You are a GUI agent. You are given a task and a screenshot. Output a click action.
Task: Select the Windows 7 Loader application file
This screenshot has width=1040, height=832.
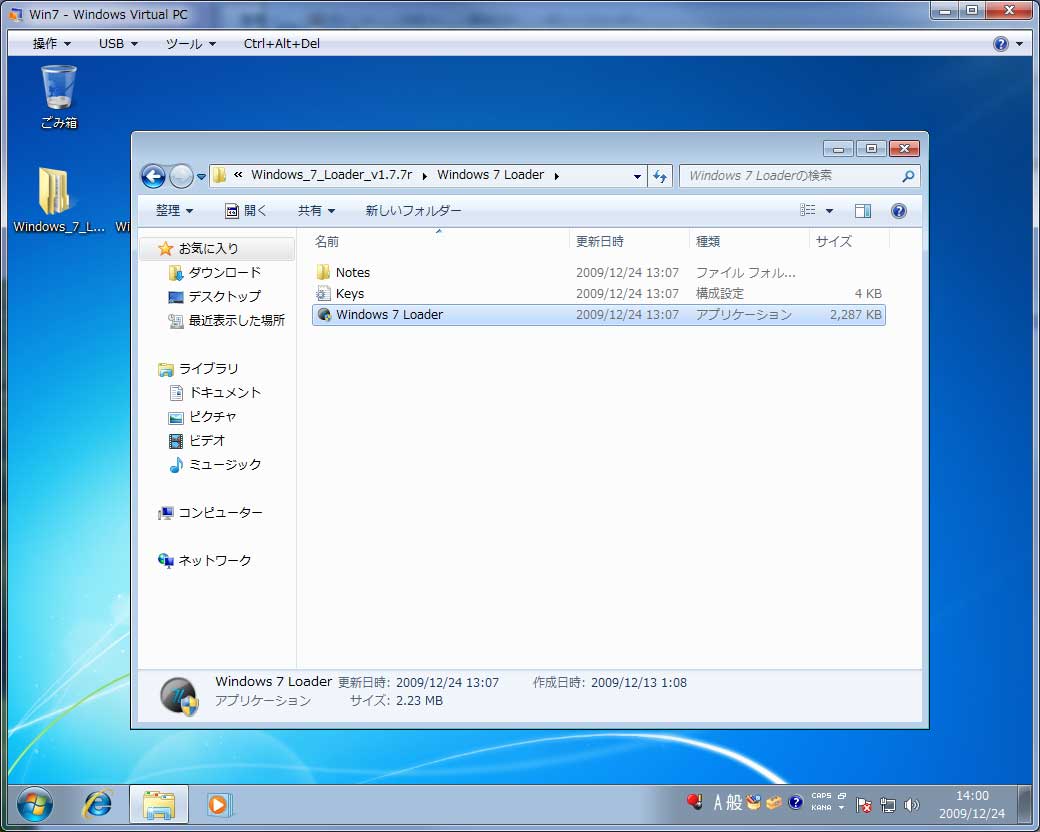tap(598, 315)
